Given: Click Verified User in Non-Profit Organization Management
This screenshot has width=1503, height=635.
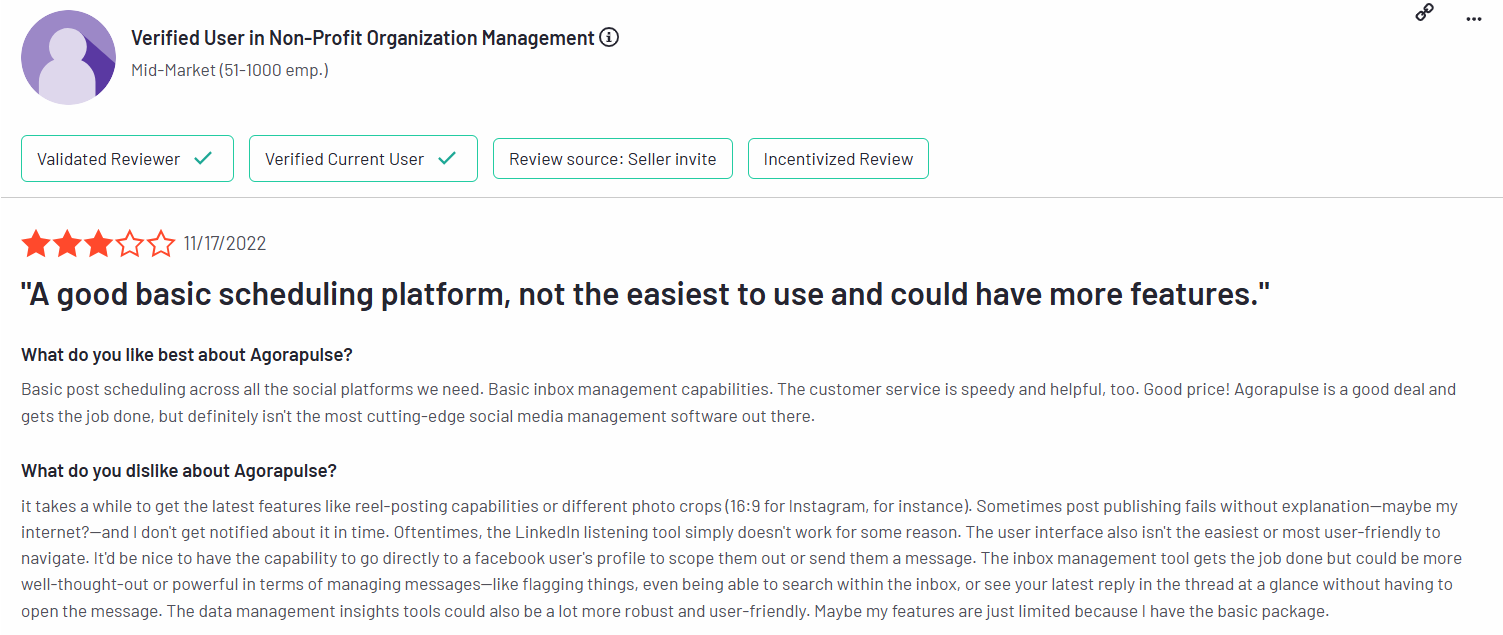Looking at the screenshot, I should pos(363,38).
